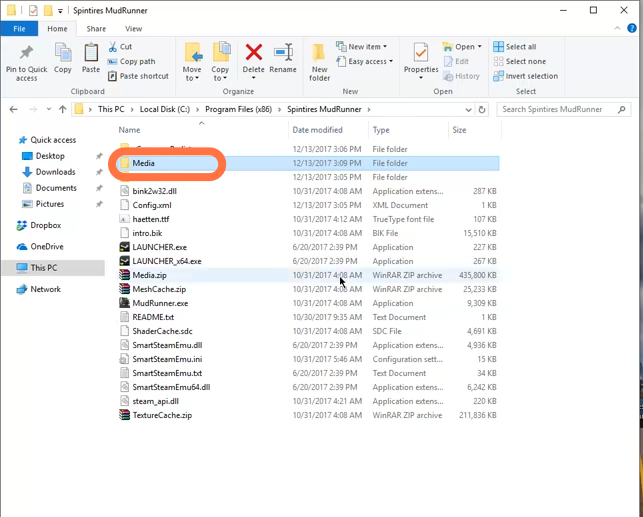Open the New item dropdown
This screenshot has height=517, width=643.
pyautogui.click(x=361, y=47)
